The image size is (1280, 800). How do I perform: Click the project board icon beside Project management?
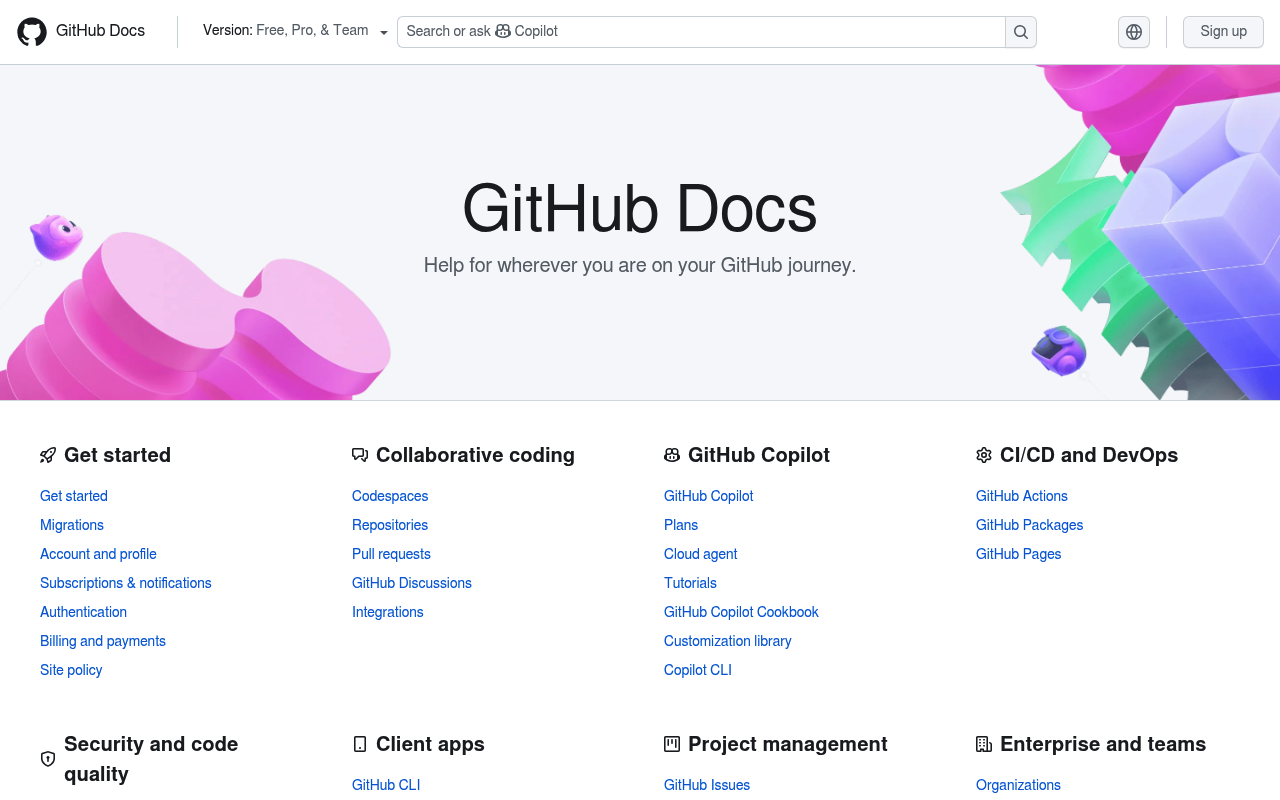[672, 744]
